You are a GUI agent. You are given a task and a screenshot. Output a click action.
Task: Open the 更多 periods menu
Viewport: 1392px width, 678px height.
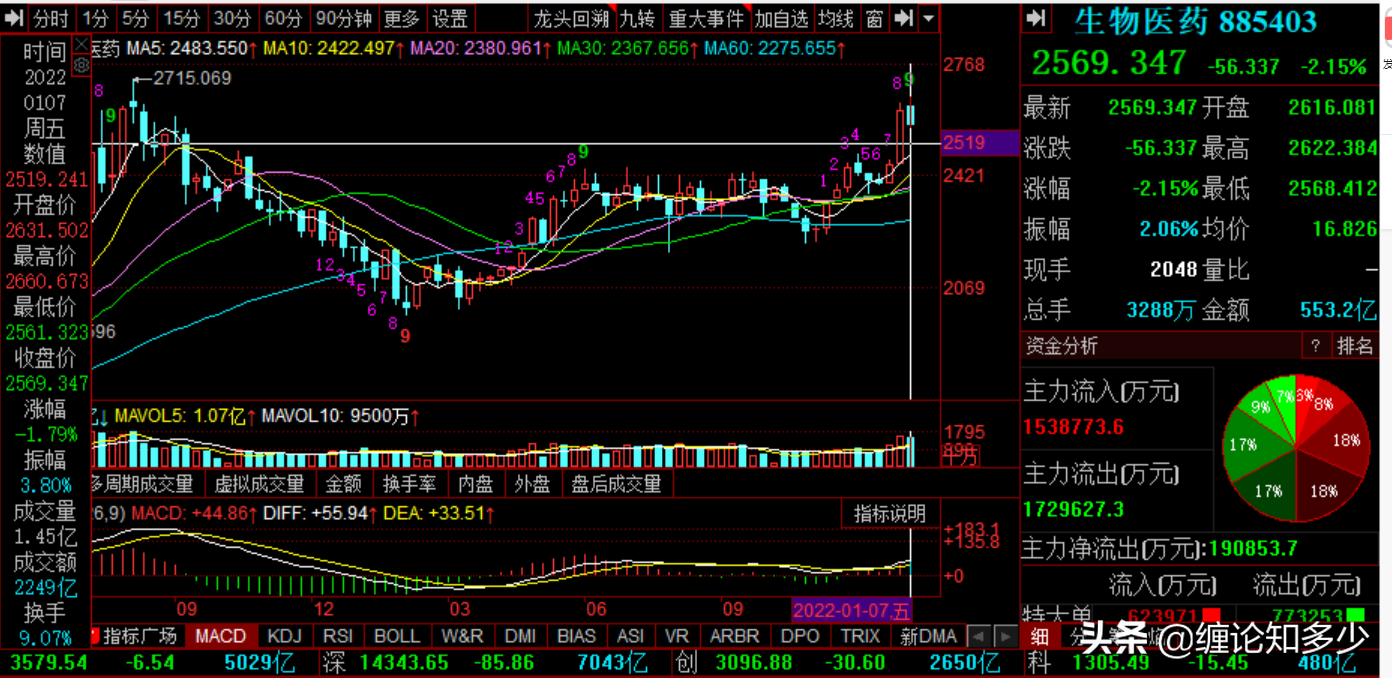point(402,18)
